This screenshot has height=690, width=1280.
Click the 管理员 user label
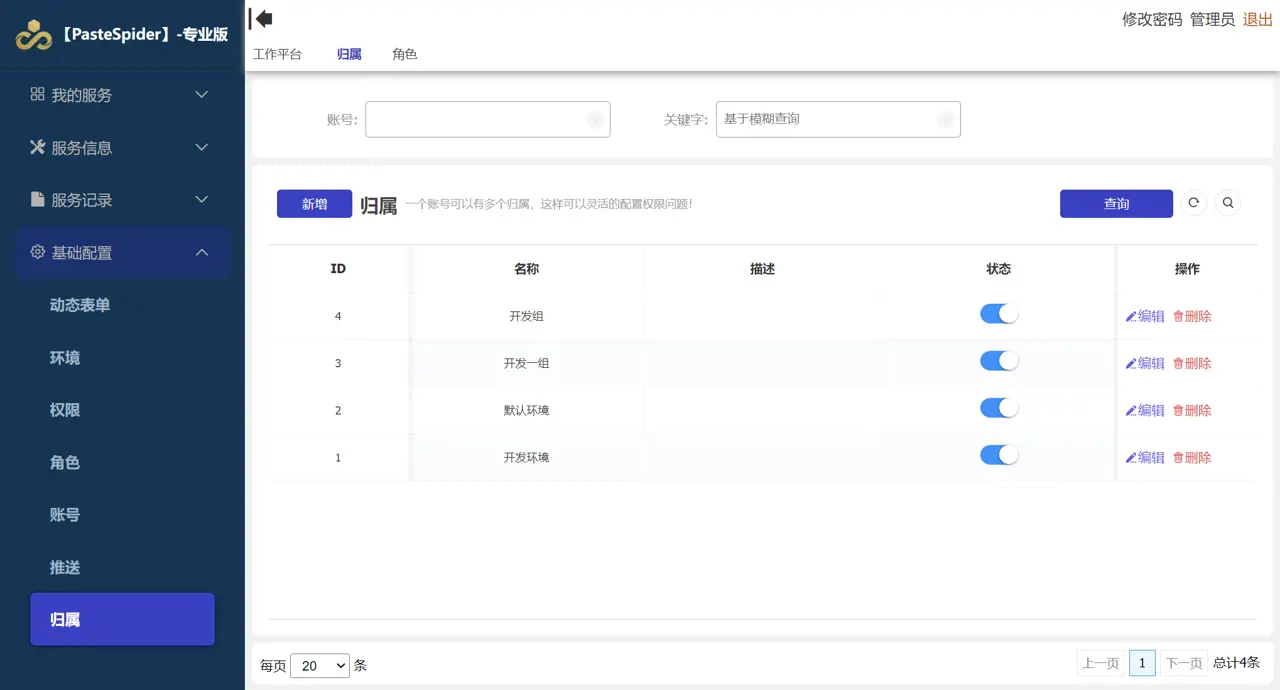tap(1212, 19)
